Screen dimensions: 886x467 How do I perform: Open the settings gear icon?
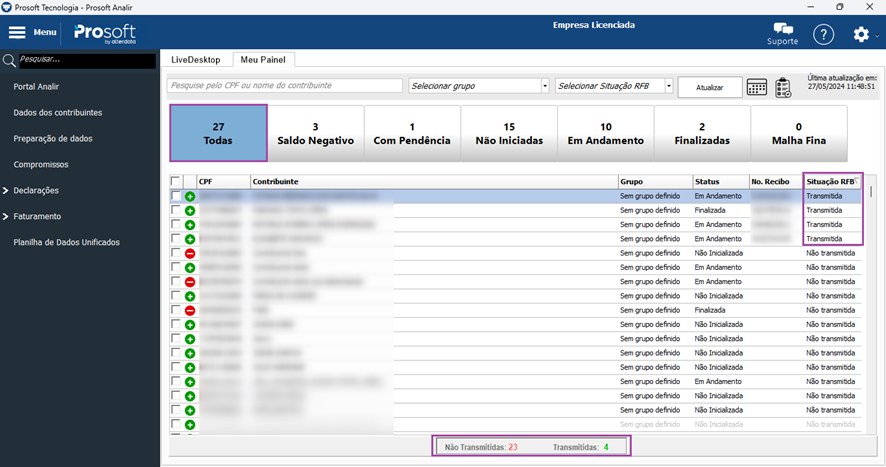861,34
